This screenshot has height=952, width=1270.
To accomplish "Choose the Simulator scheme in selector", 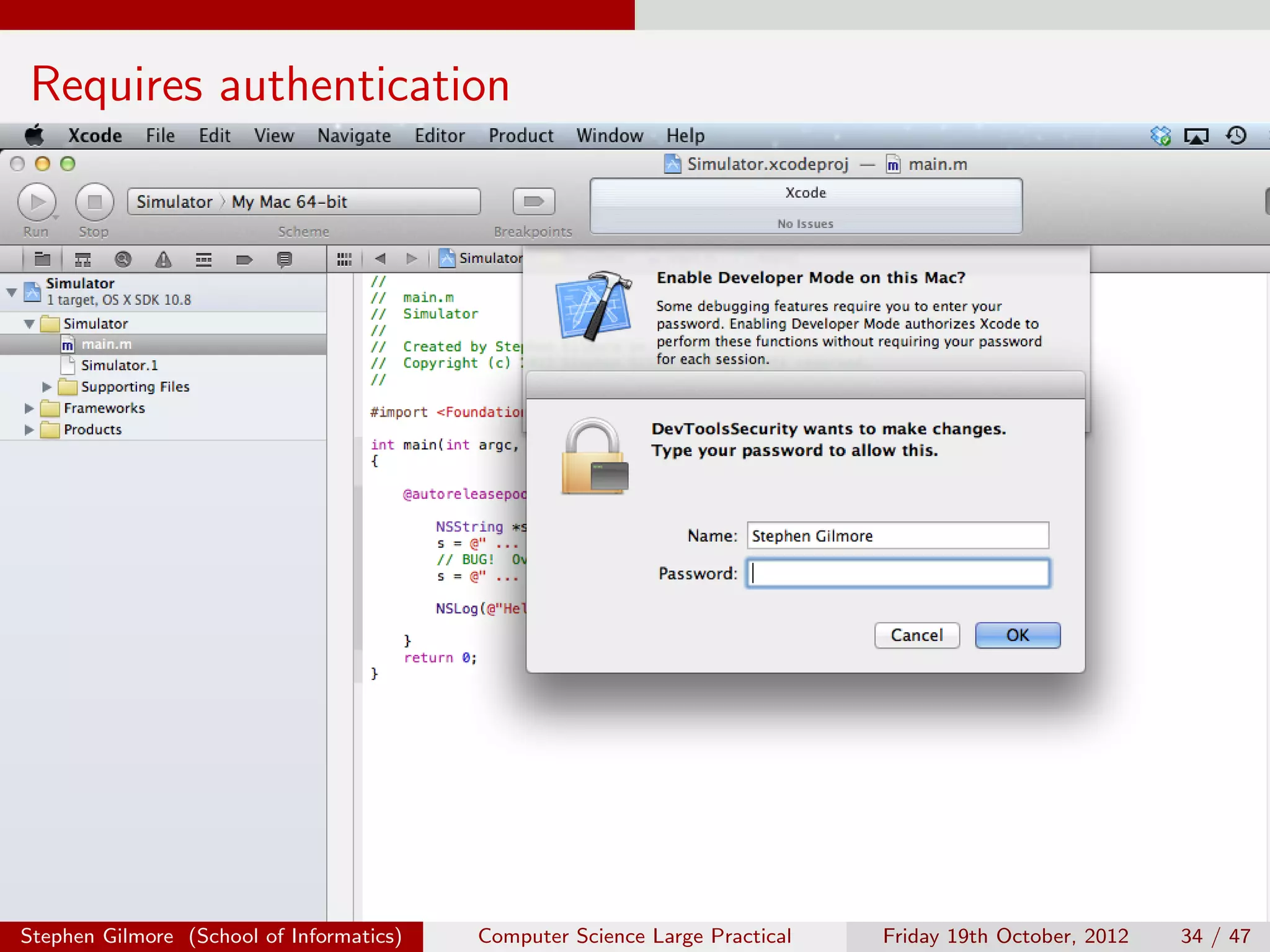I will [174, 202].
